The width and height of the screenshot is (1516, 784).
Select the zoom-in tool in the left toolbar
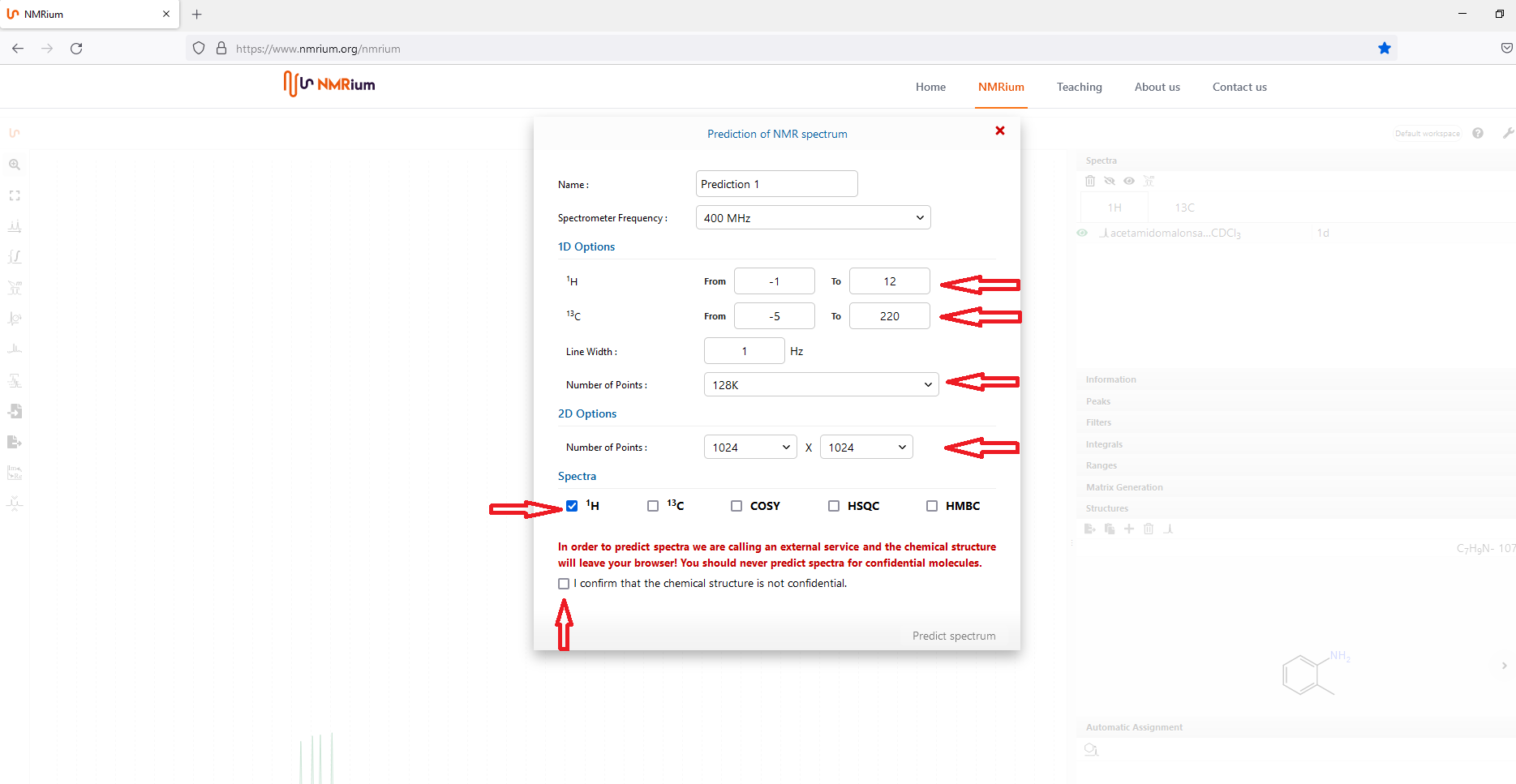[15, 165]
